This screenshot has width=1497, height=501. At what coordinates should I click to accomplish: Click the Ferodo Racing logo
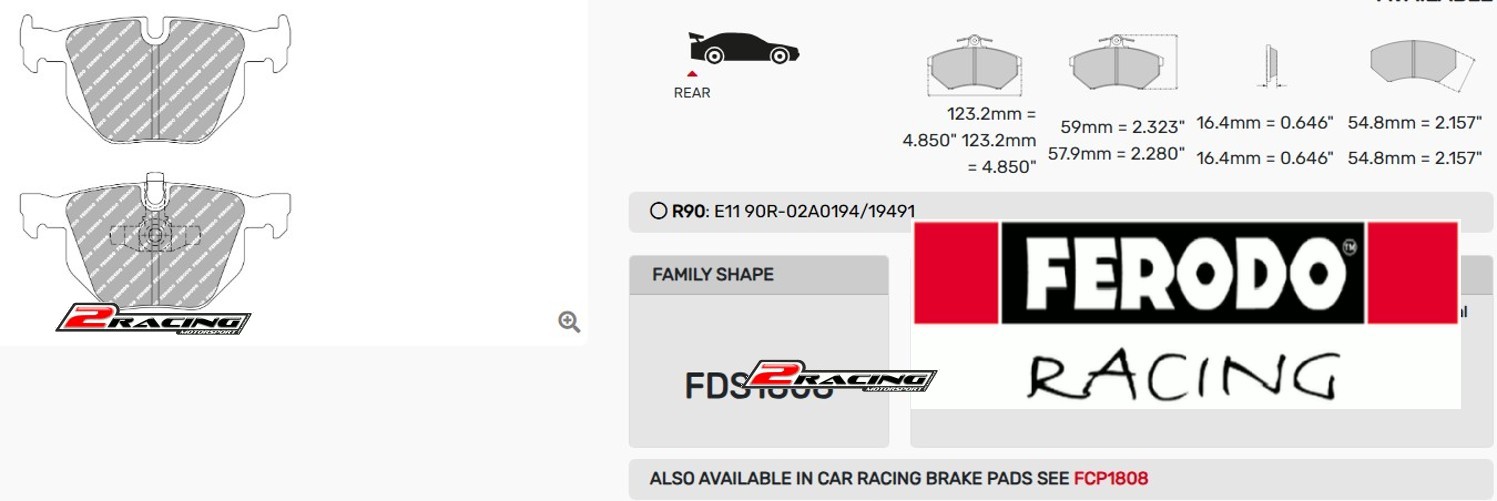pyautogui.click(x=1185, y=314)
